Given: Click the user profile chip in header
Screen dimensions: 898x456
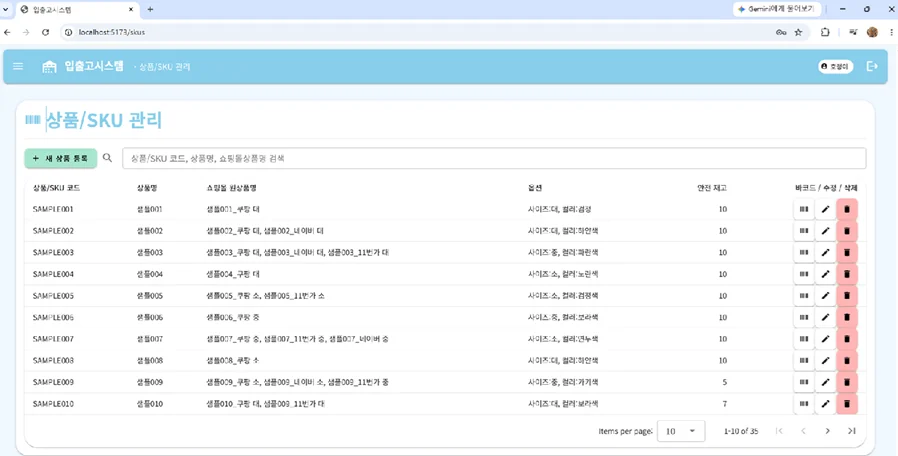Looking at the screenshot, I should (x=836, y=66).
